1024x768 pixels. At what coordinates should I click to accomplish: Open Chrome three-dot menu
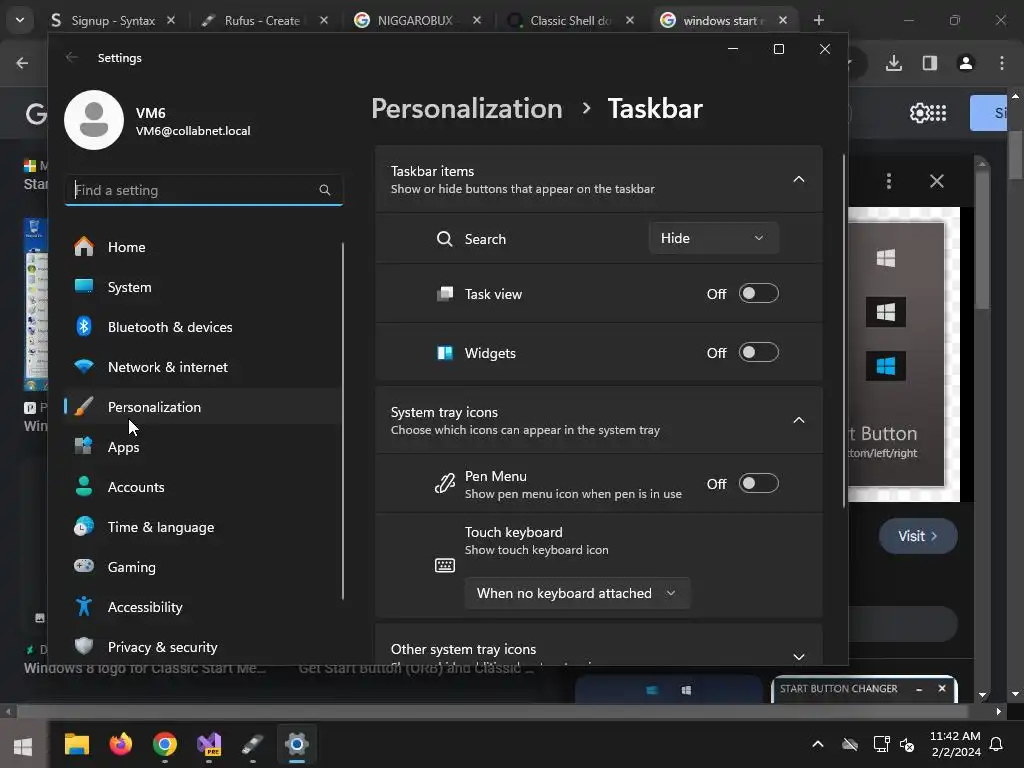1002,63
